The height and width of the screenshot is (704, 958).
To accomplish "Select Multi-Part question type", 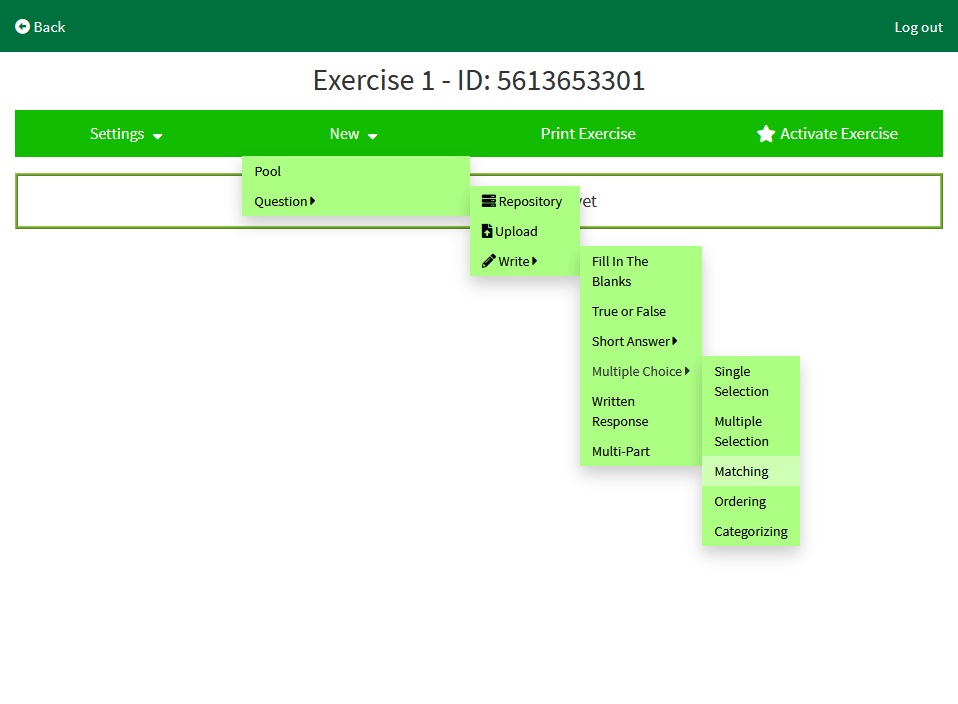I will (x=621, y=451).
